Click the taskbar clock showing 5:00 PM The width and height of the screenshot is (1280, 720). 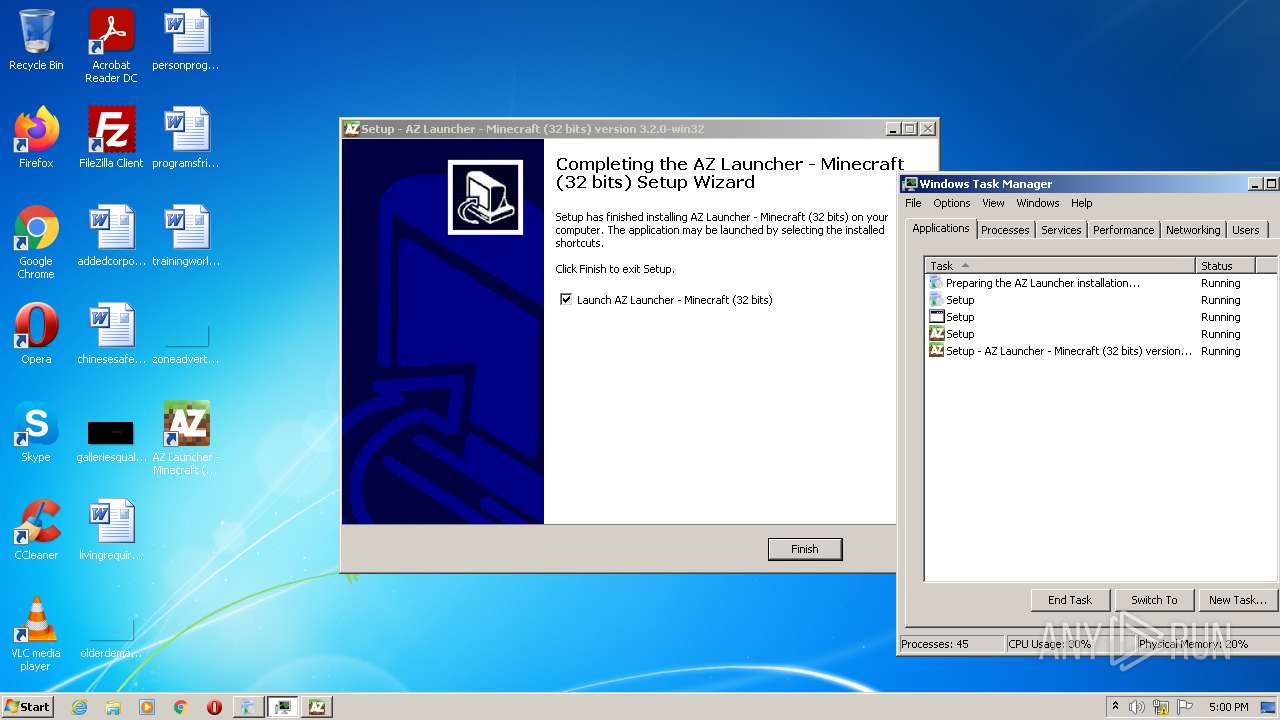tap(1228, 707)
